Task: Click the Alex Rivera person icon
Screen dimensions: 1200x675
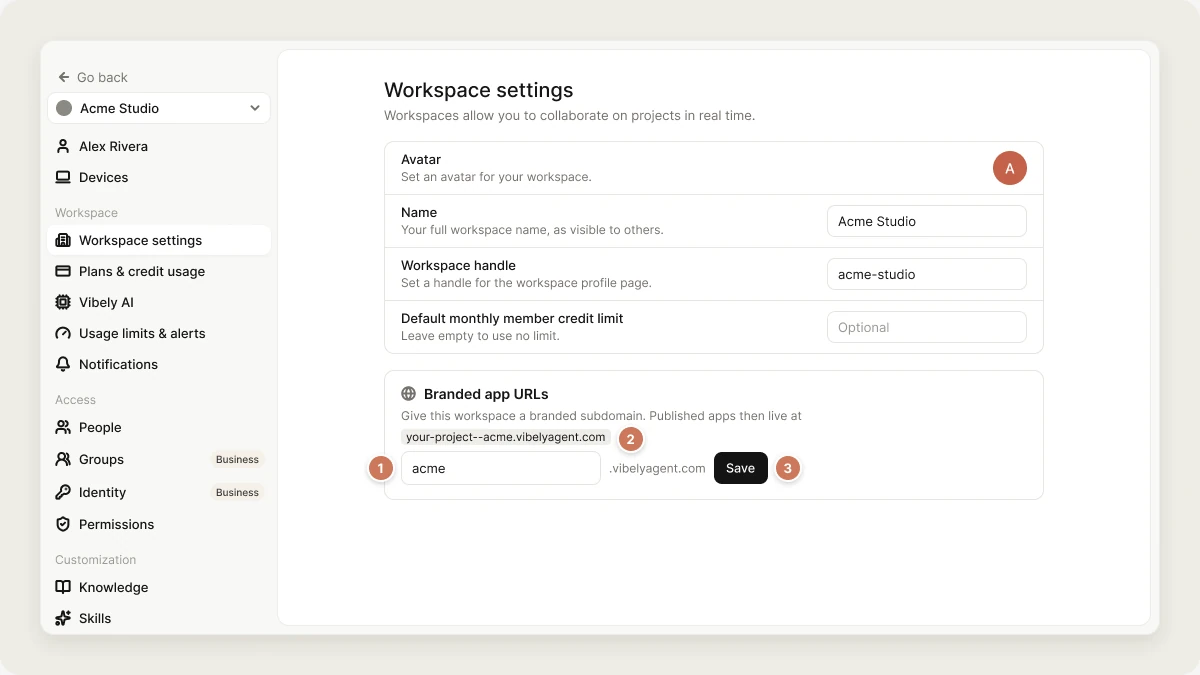Action: (x=63, y=146)
